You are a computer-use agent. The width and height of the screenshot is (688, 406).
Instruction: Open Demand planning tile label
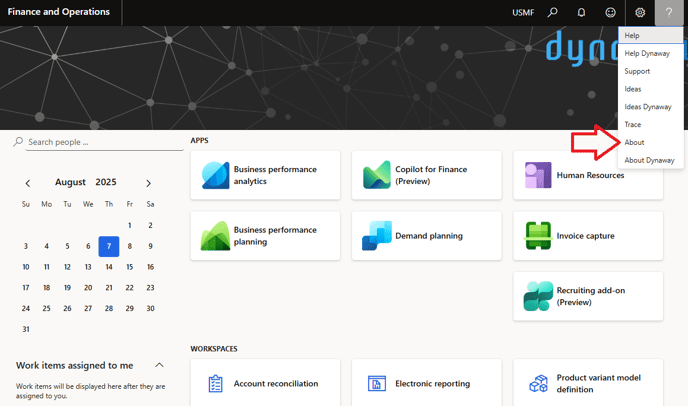[429, 236]
